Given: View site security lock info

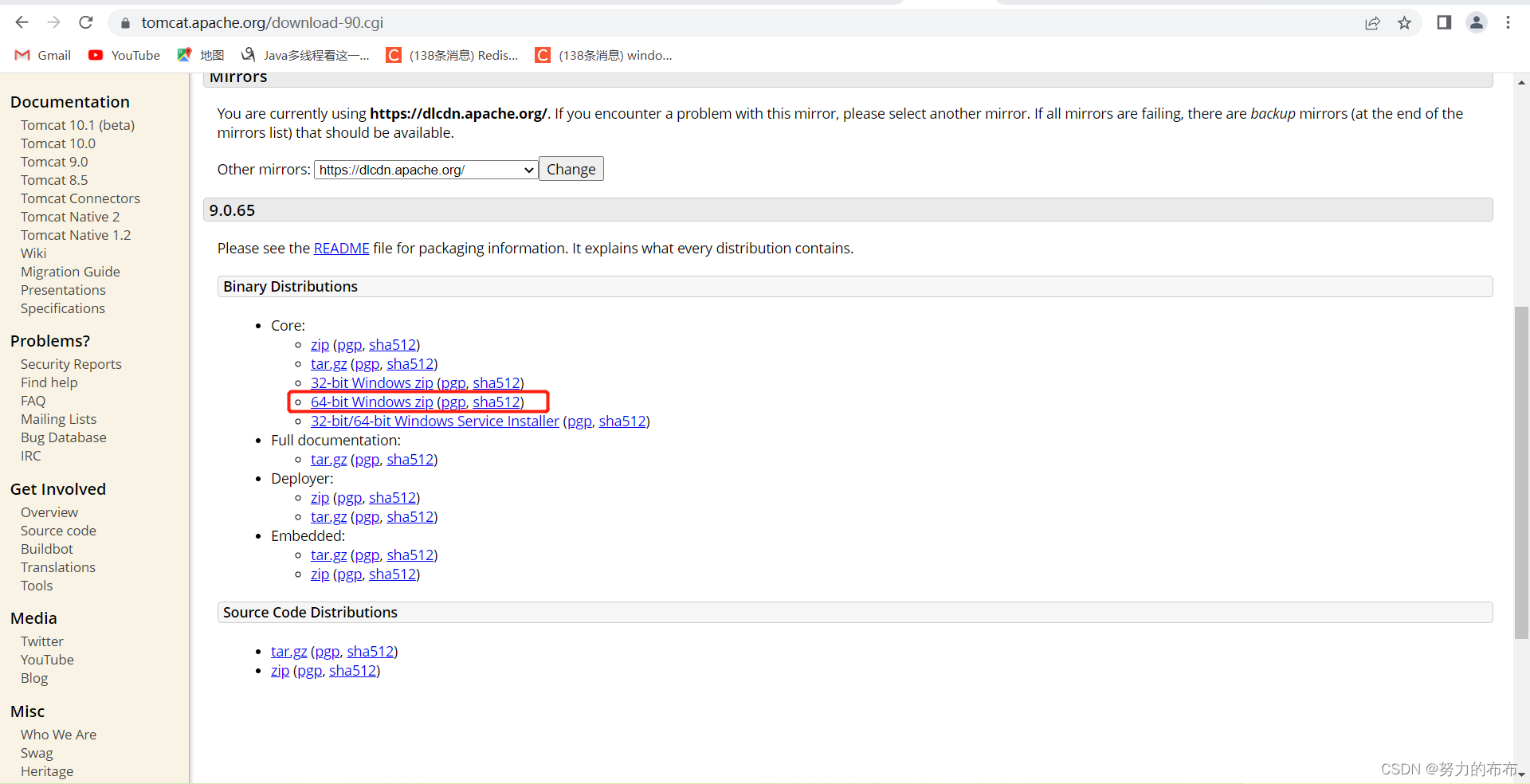Looking at the screenshot, I should point(125,23).
